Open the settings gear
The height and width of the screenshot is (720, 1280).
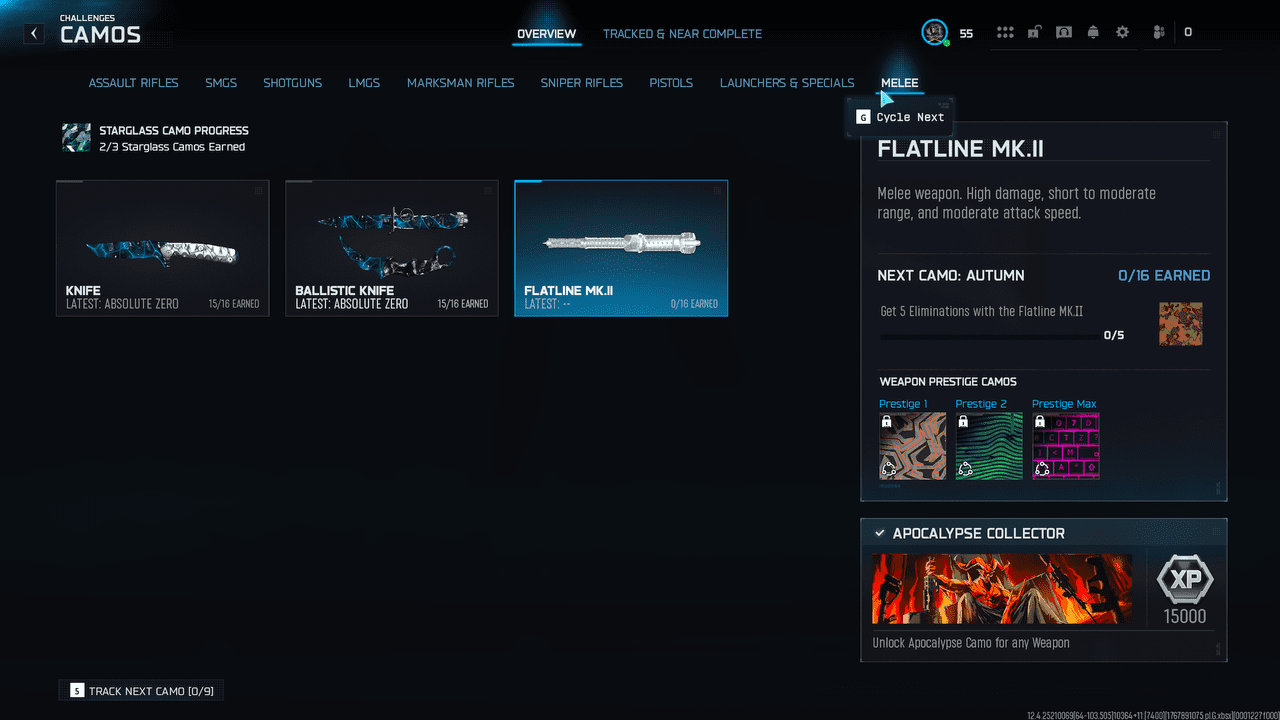[x=1122, y=33]
